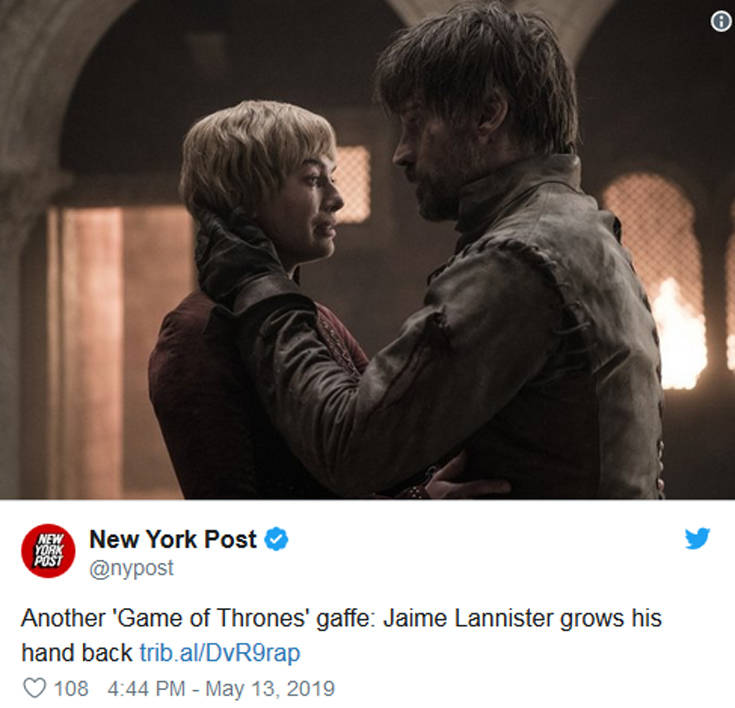Click the 4:44 PM time text
This screenshot has width=735, height=708.
pyautogui.click(x=147, y=689)
